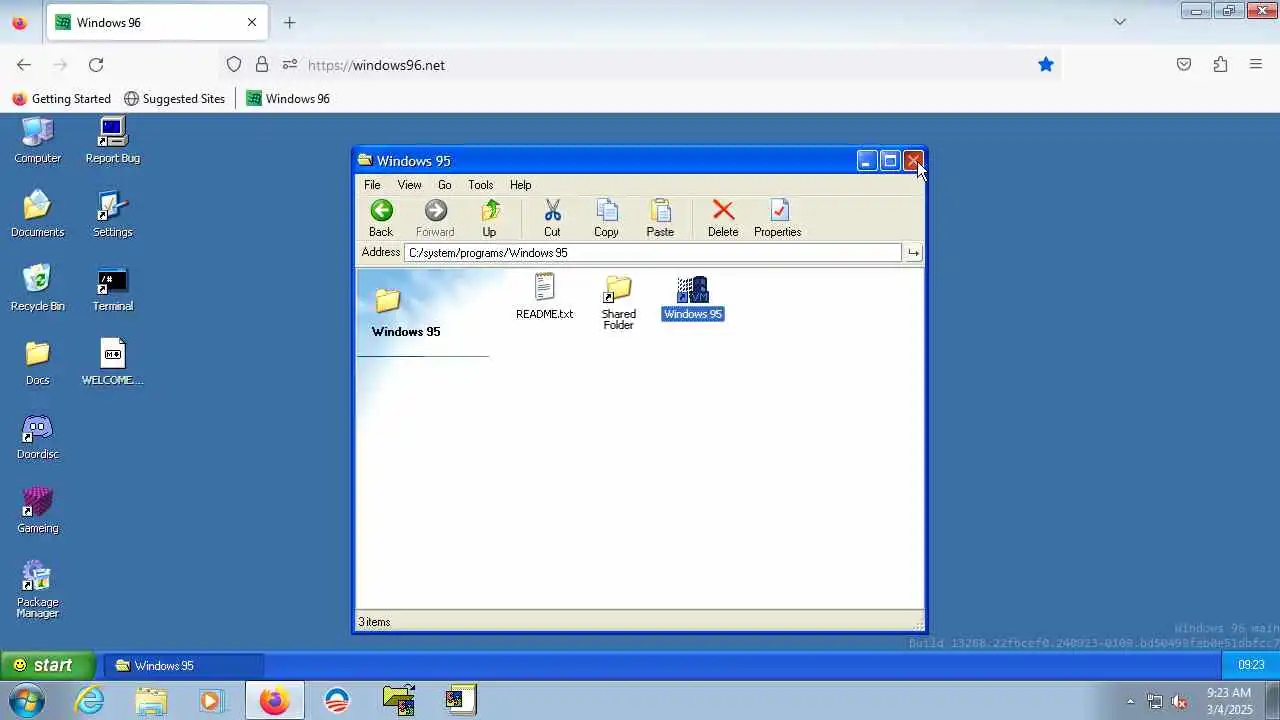This screenshot has height=720, width=1280.
Task: Launch the Terminal desktop shortcut
Action: coord(112,288)
